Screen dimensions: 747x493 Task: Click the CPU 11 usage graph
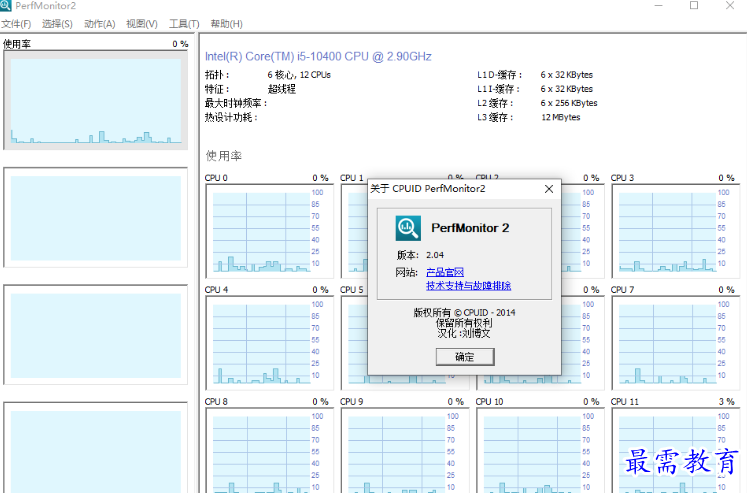(664, 450)
